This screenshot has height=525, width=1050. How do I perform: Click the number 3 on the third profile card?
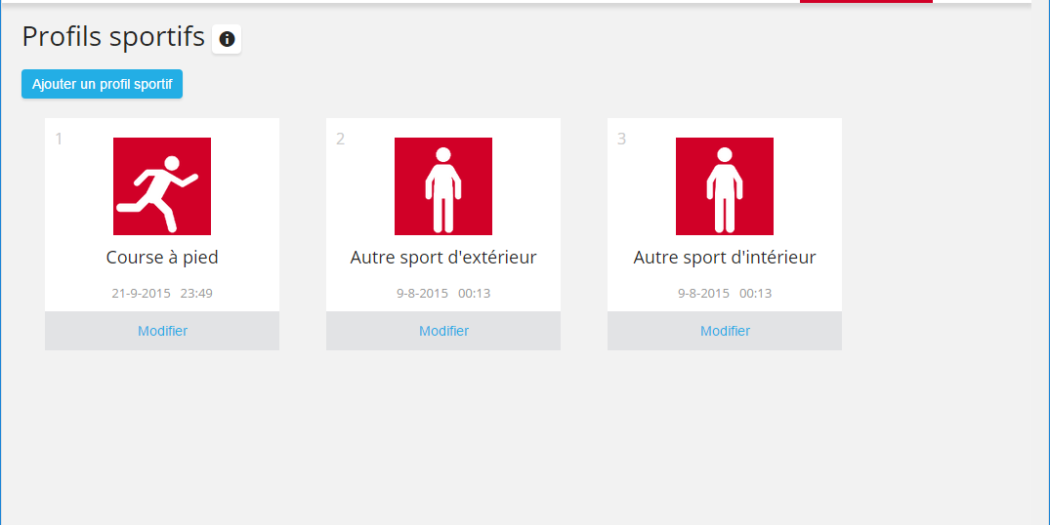(621, 139)
